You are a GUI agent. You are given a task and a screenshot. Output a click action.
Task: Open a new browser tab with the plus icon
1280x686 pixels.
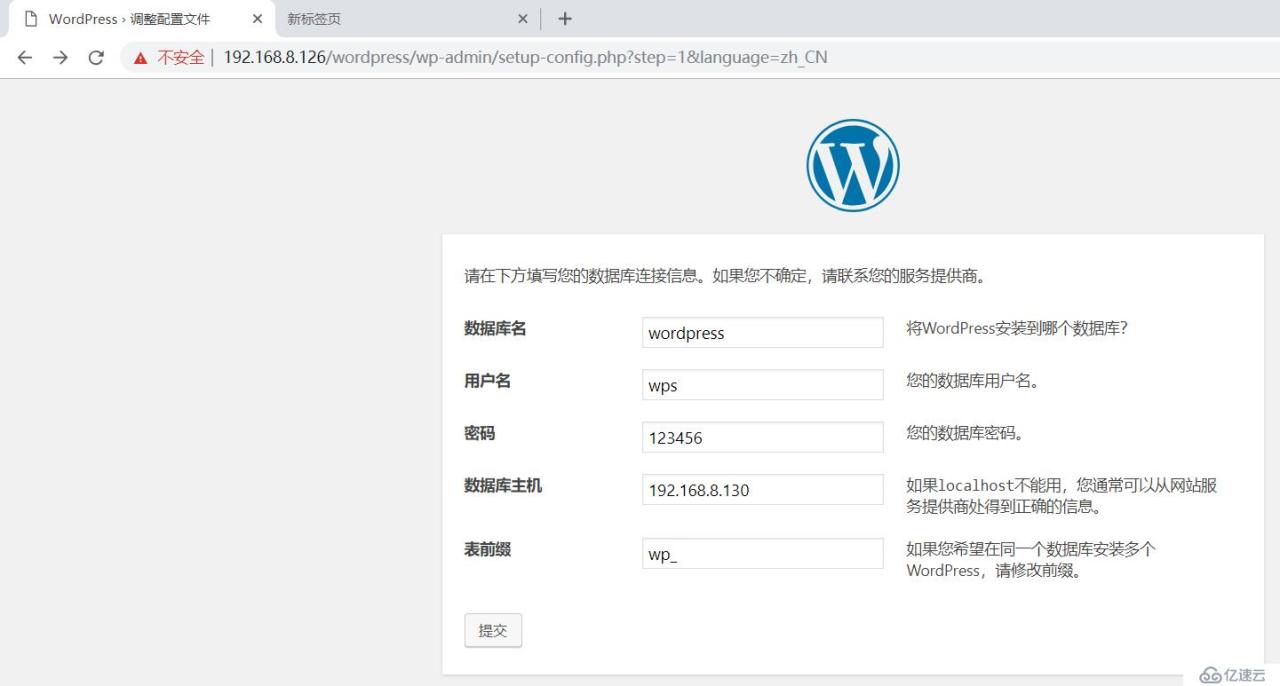tap(565, 18)
